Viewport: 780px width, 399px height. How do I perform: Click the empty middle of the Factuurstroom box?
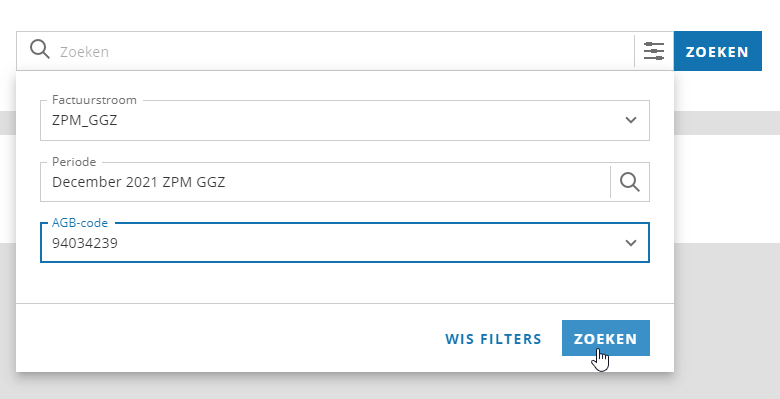[x=368, y=120]
